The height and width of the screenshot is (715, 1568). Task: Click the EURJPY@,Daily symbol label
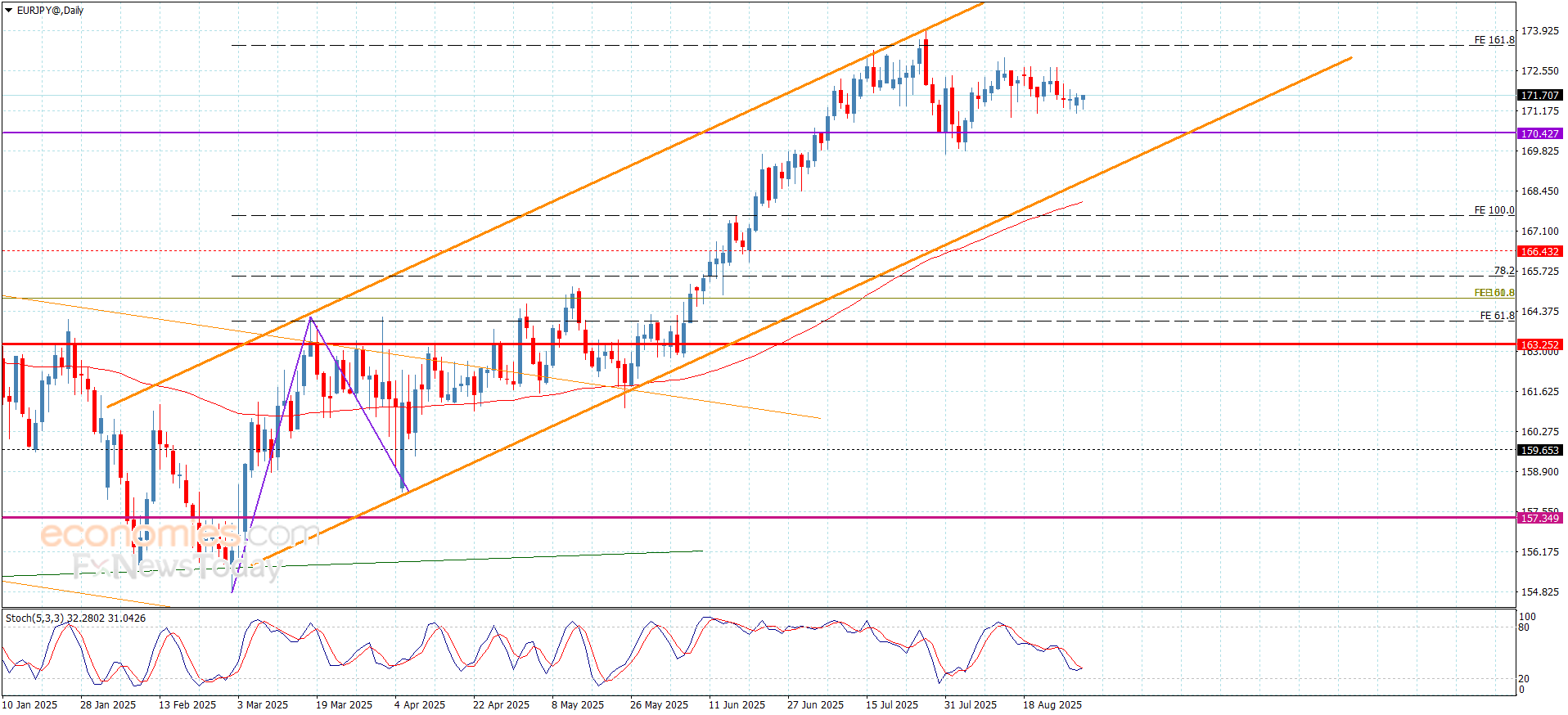pos(50,11)
